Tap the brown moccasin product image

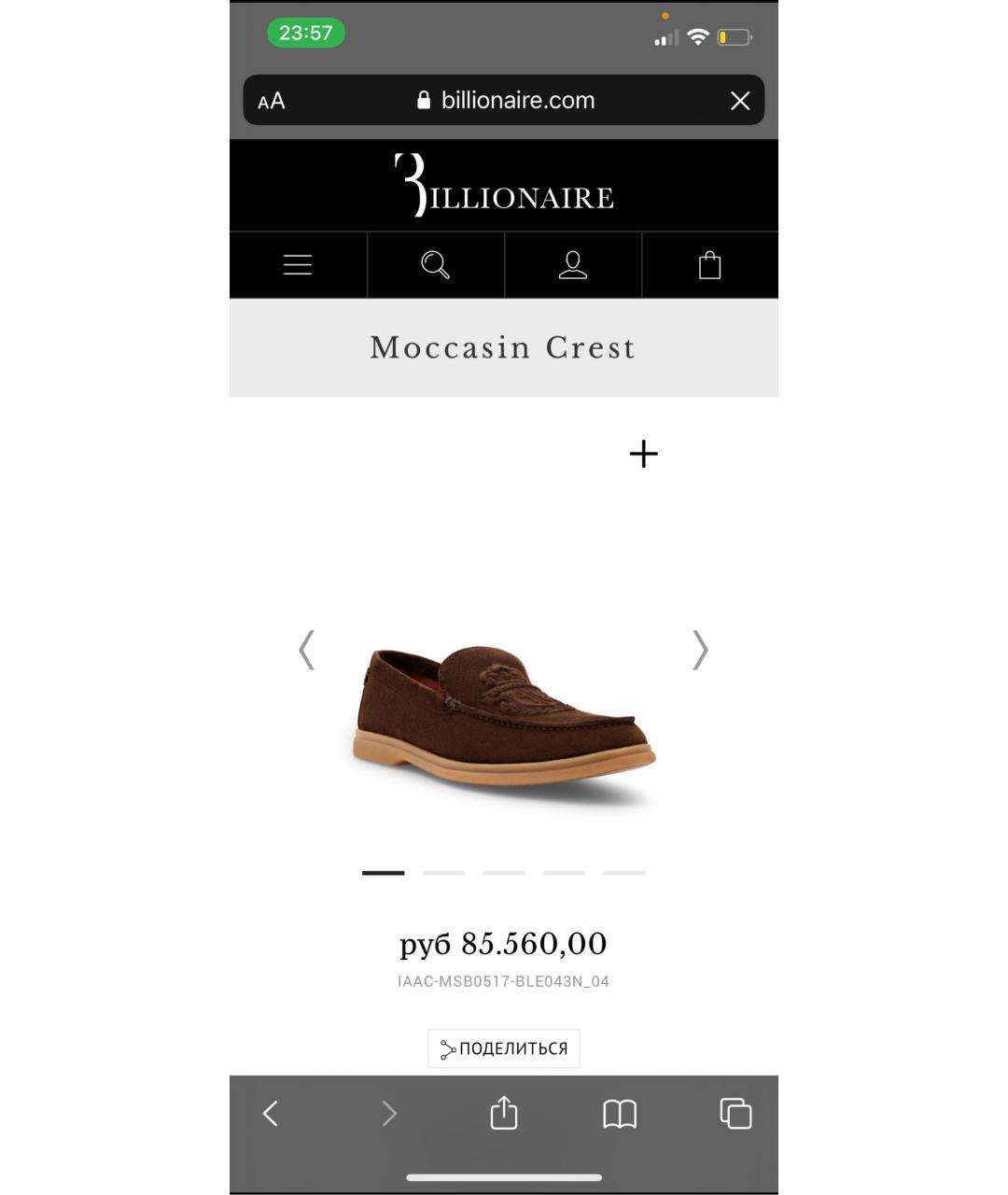click(x=504, y=724)
